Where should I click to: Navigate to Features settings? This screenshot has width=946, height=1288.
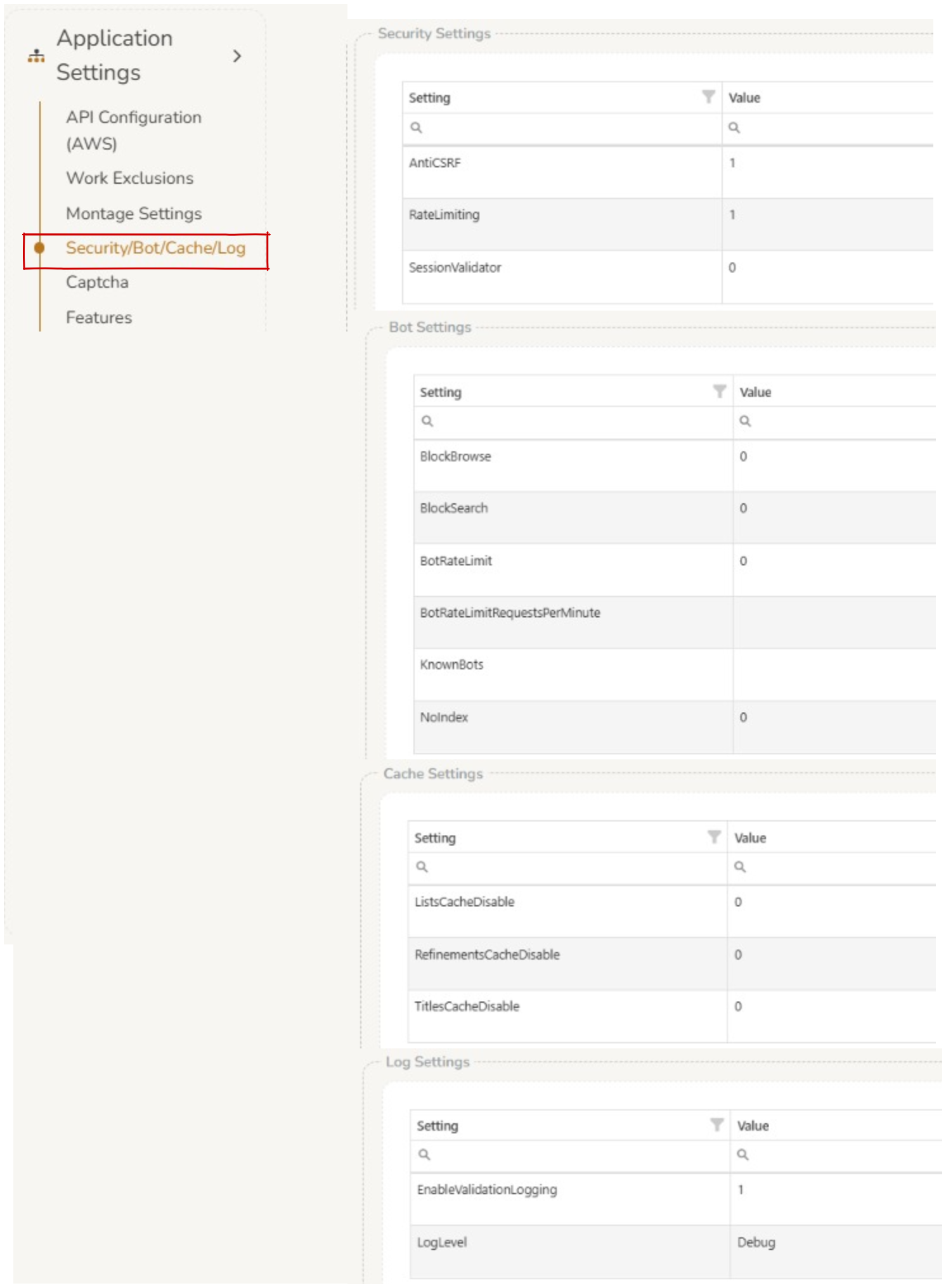(x=99, y=318)
